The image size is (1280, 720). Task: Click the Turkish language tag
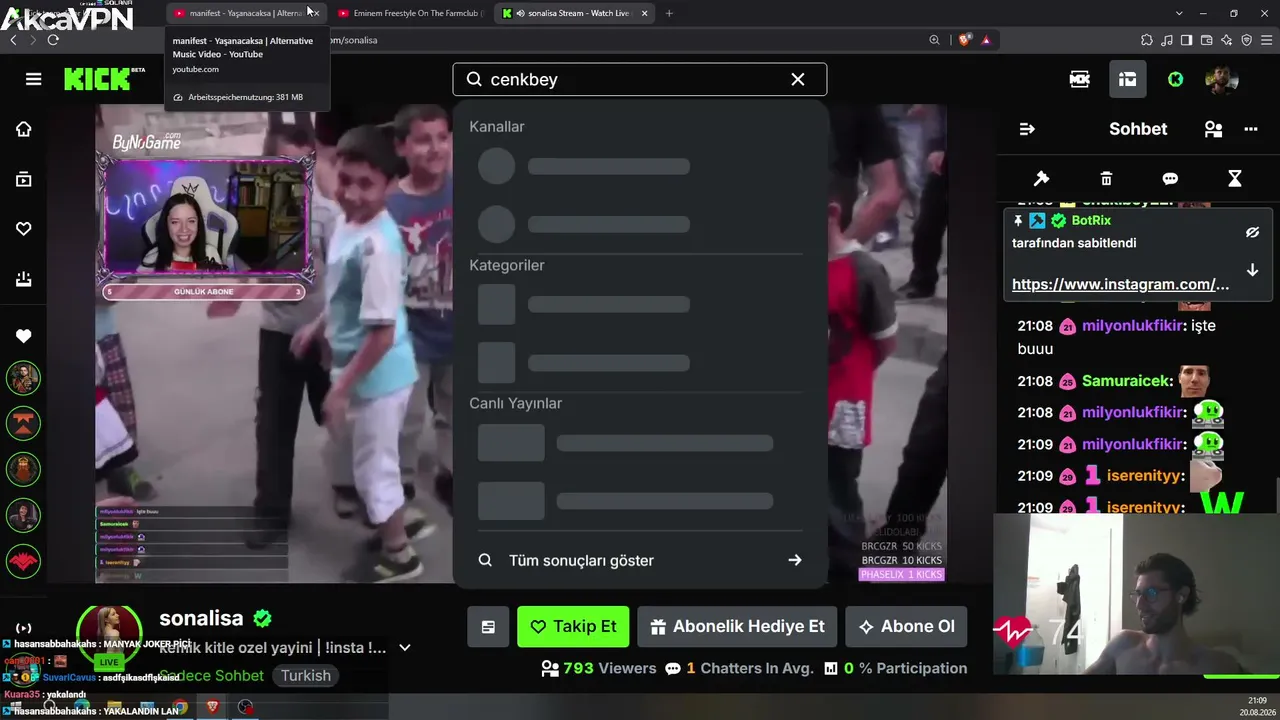click(305, 676)
